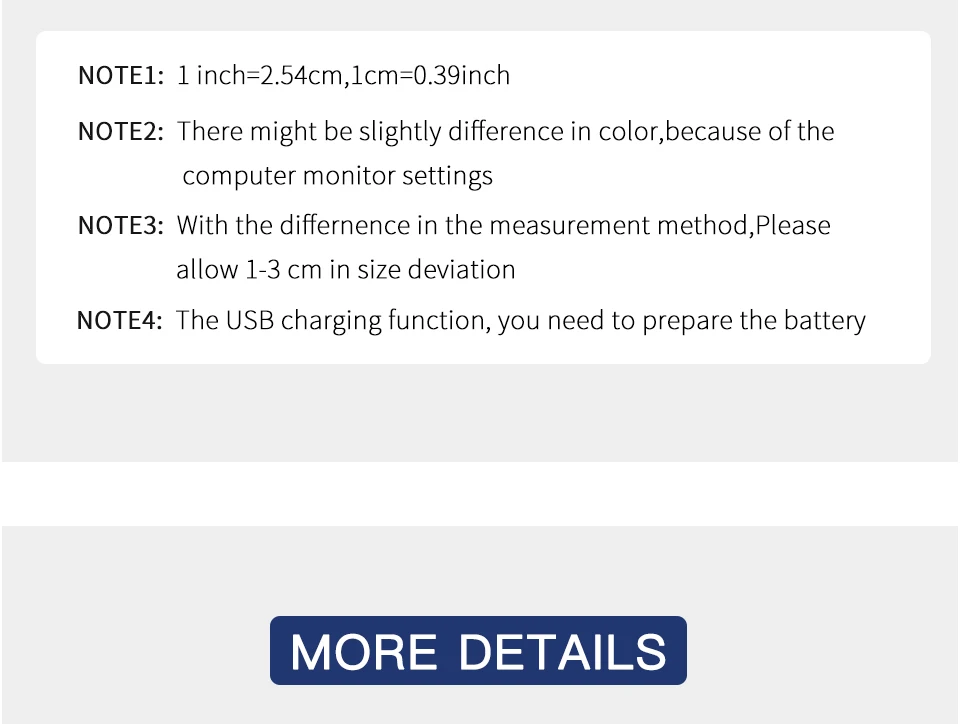Click the NOTE1 label

coord(121,75)
